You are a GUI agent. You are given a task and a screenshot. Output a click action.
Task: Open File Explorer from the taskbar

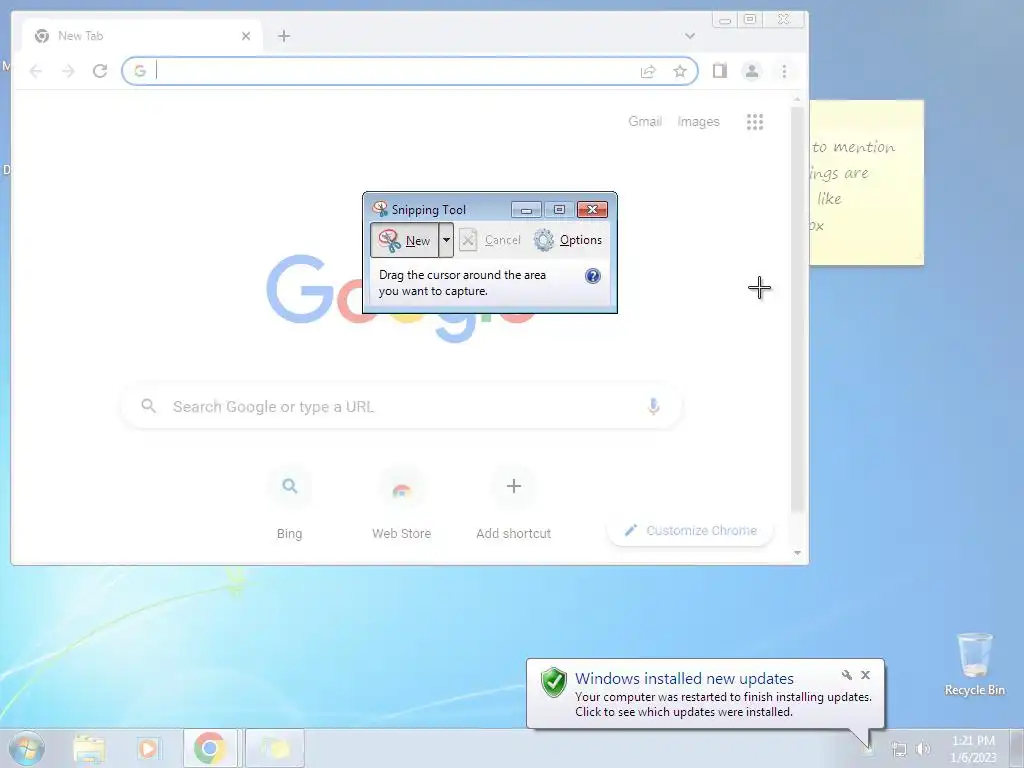89,748
